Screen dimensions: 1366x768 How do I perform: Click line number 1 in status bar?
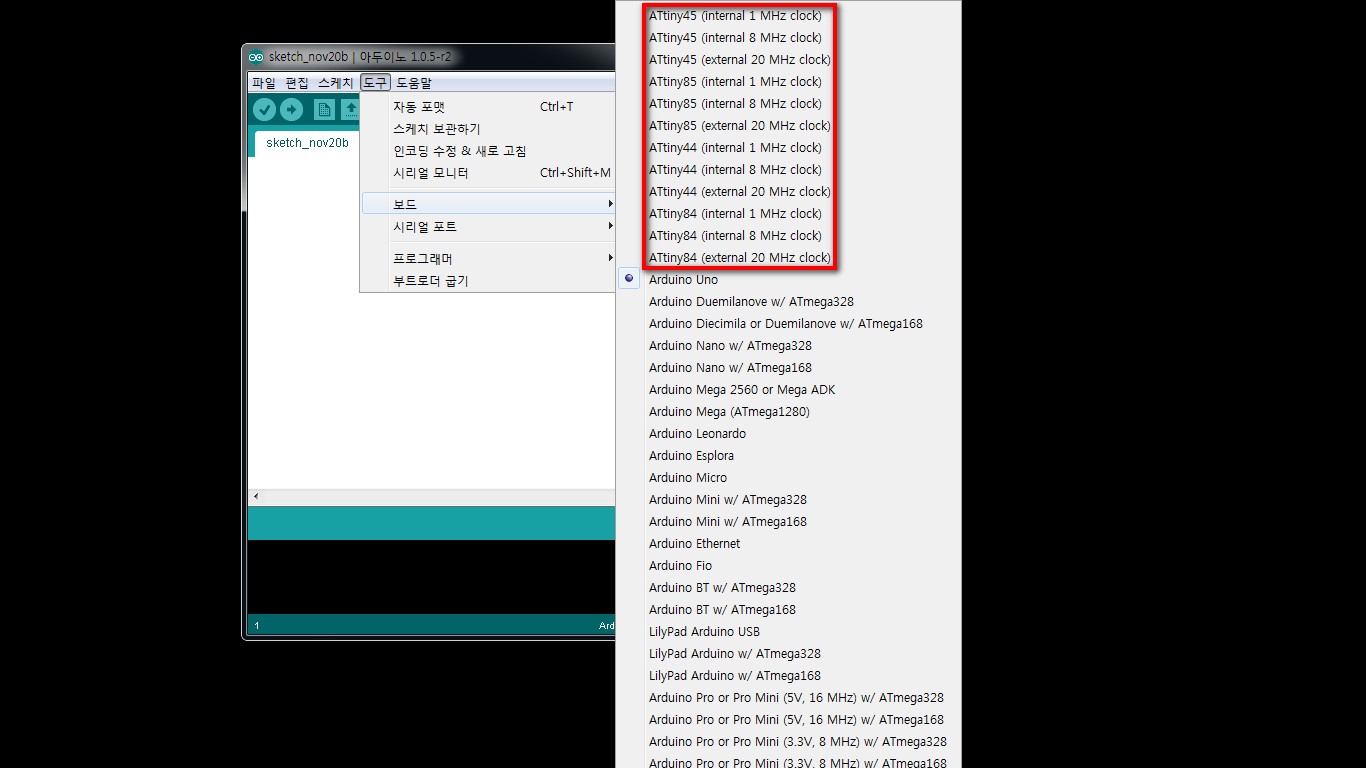coord(257,626)
